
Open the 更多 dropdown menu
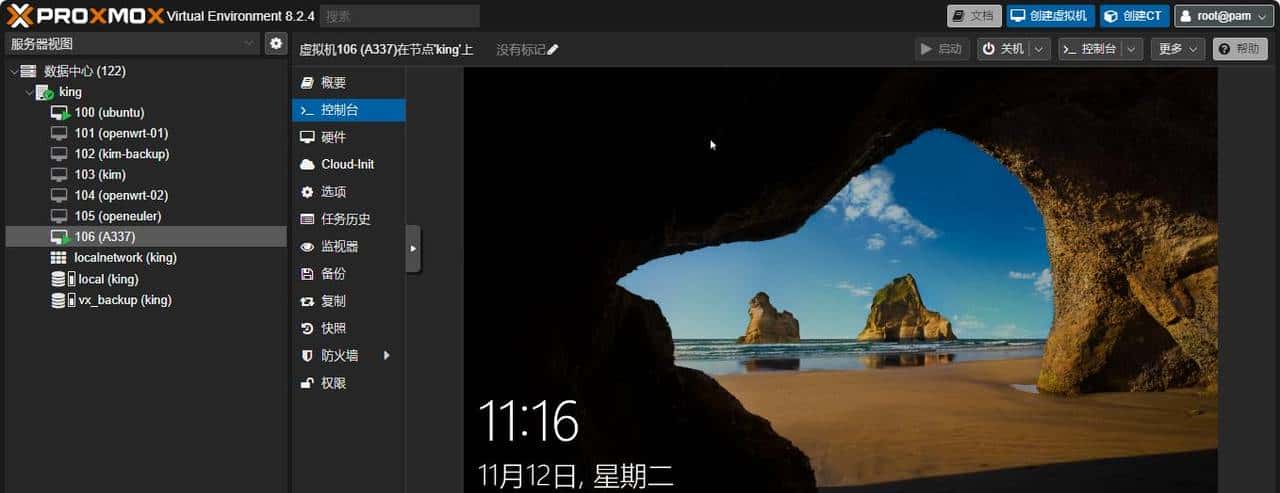[1178, 49]
